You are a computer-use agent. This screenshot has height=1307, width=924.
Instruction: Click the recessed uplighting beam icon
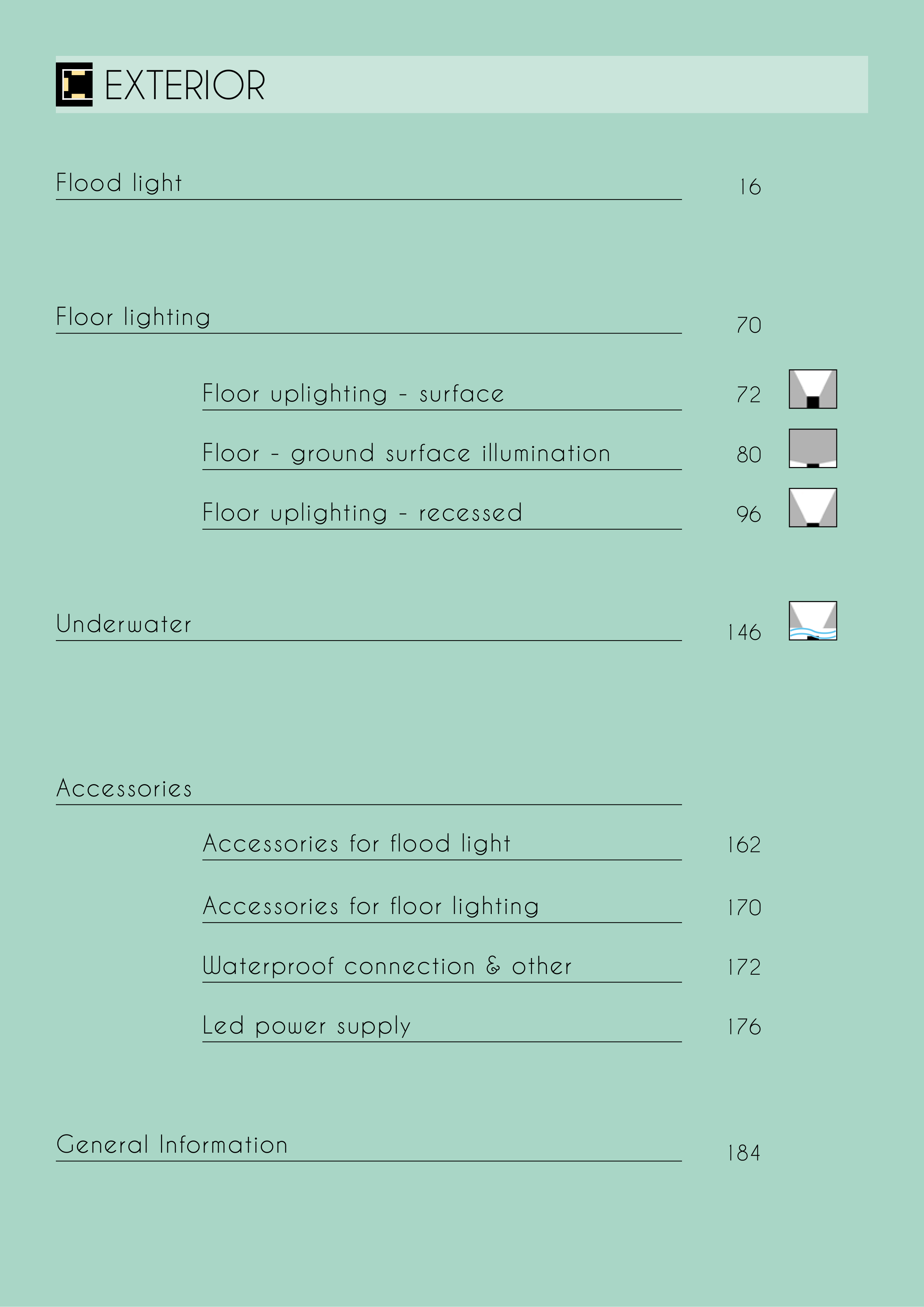[x=812, y=508]
